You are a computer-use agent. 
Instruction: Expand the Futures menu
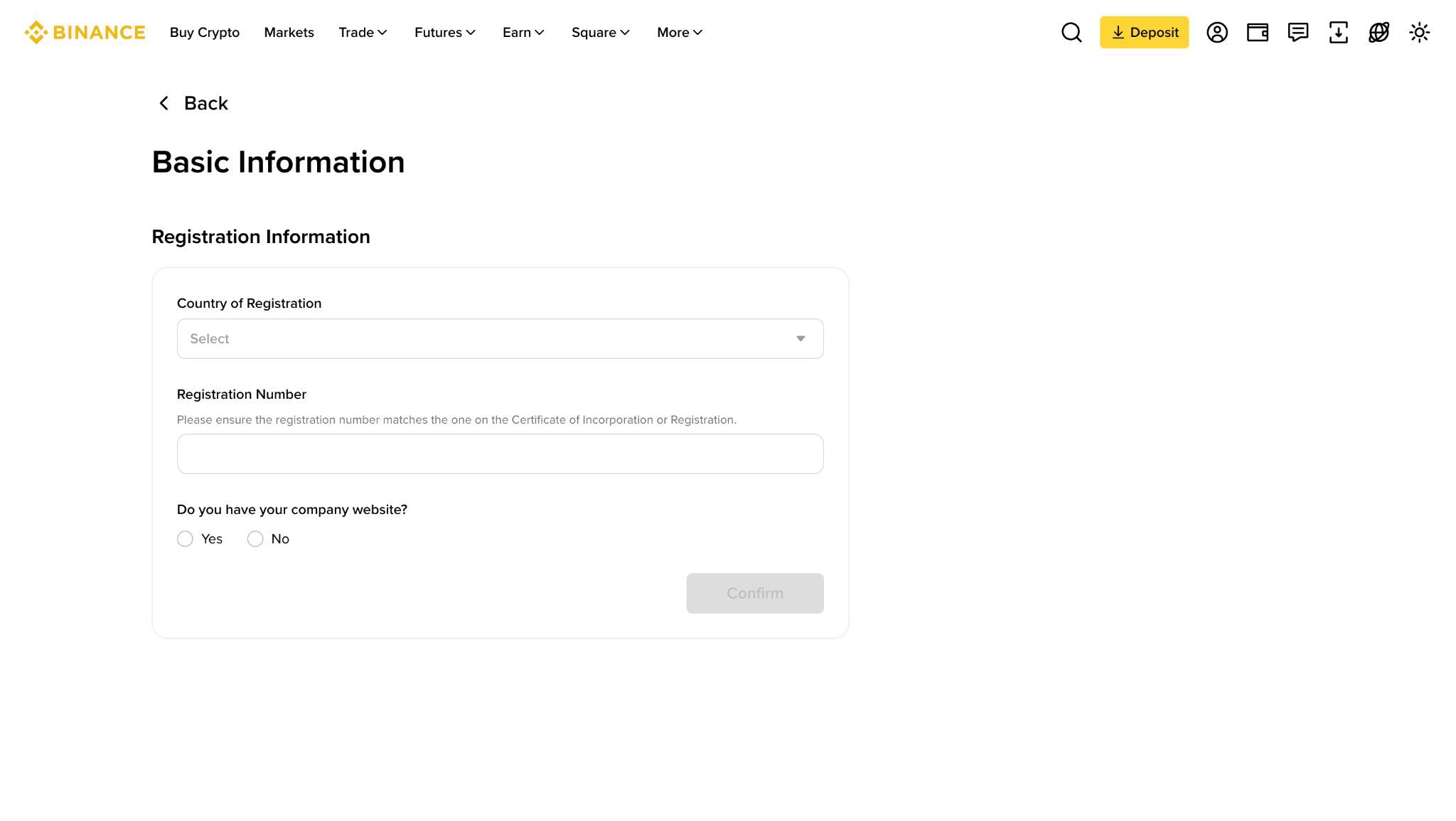click(445, 33)
